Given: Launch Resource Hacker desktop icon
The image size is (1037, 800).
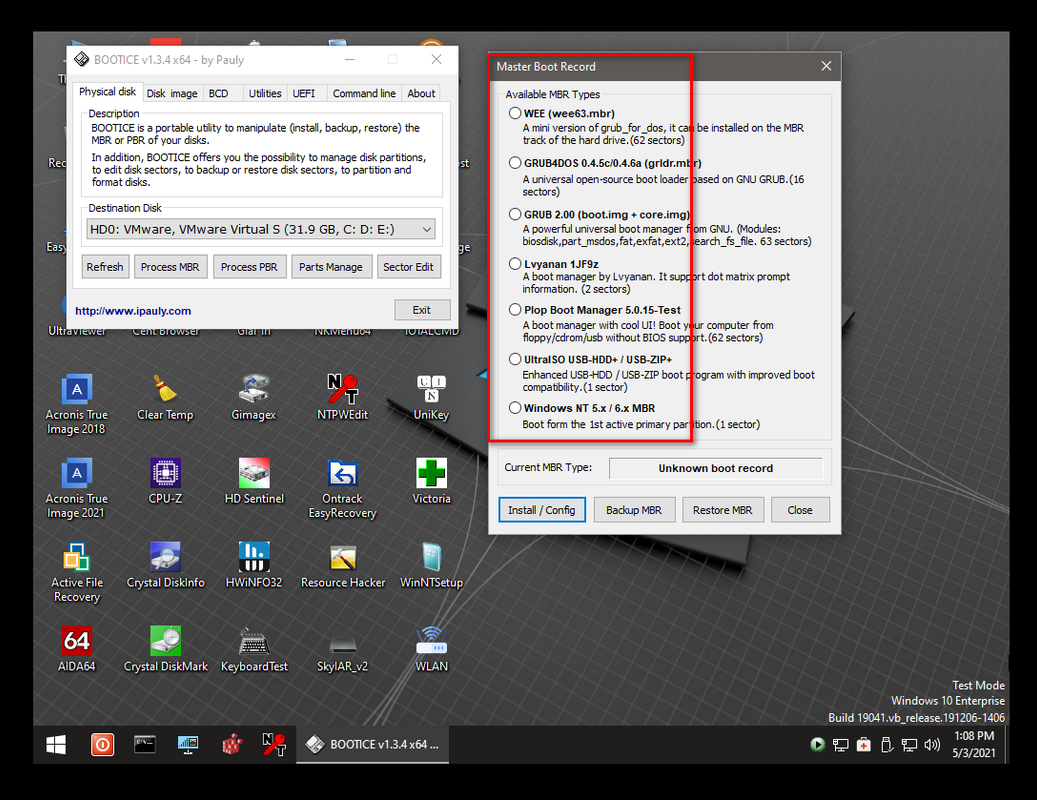Looking at the screenshot, I should (x=343, y=565).
